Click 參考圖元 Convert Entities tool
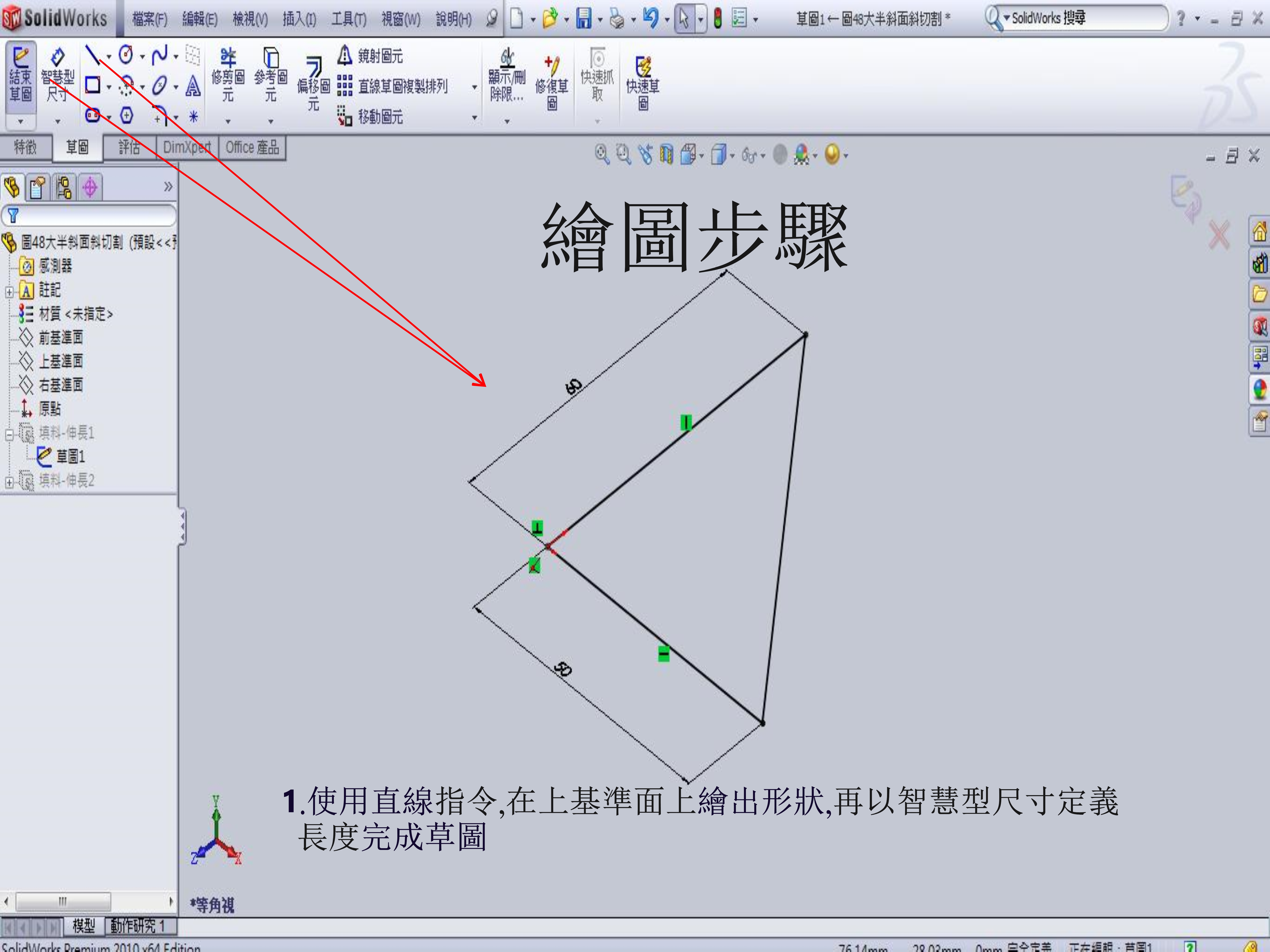 270,75
